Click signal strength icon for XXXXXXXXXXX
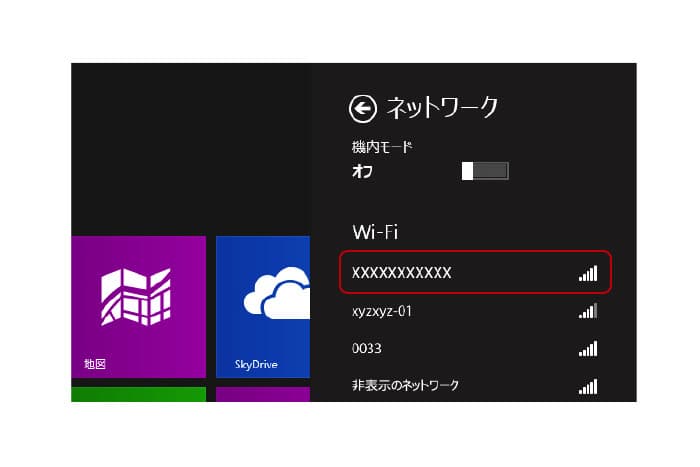 tap(588, 273)
